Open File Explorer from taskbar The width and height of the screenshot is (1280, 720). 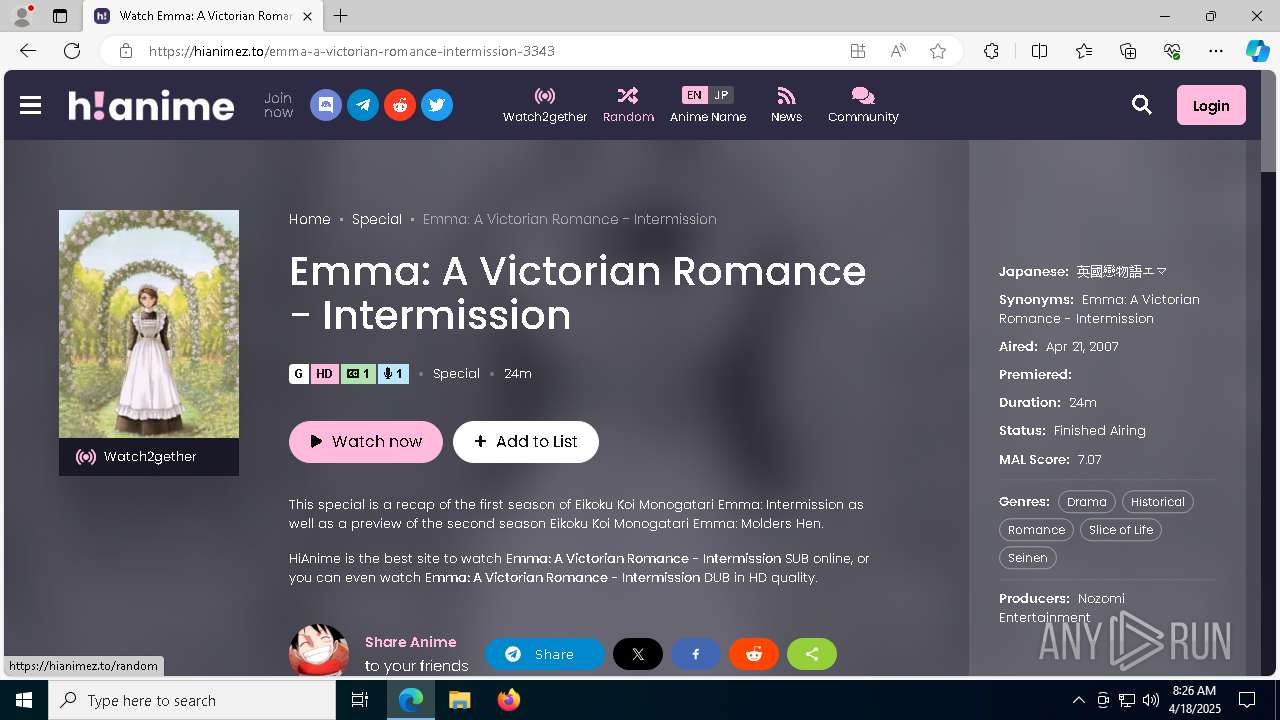click(459, 700)
